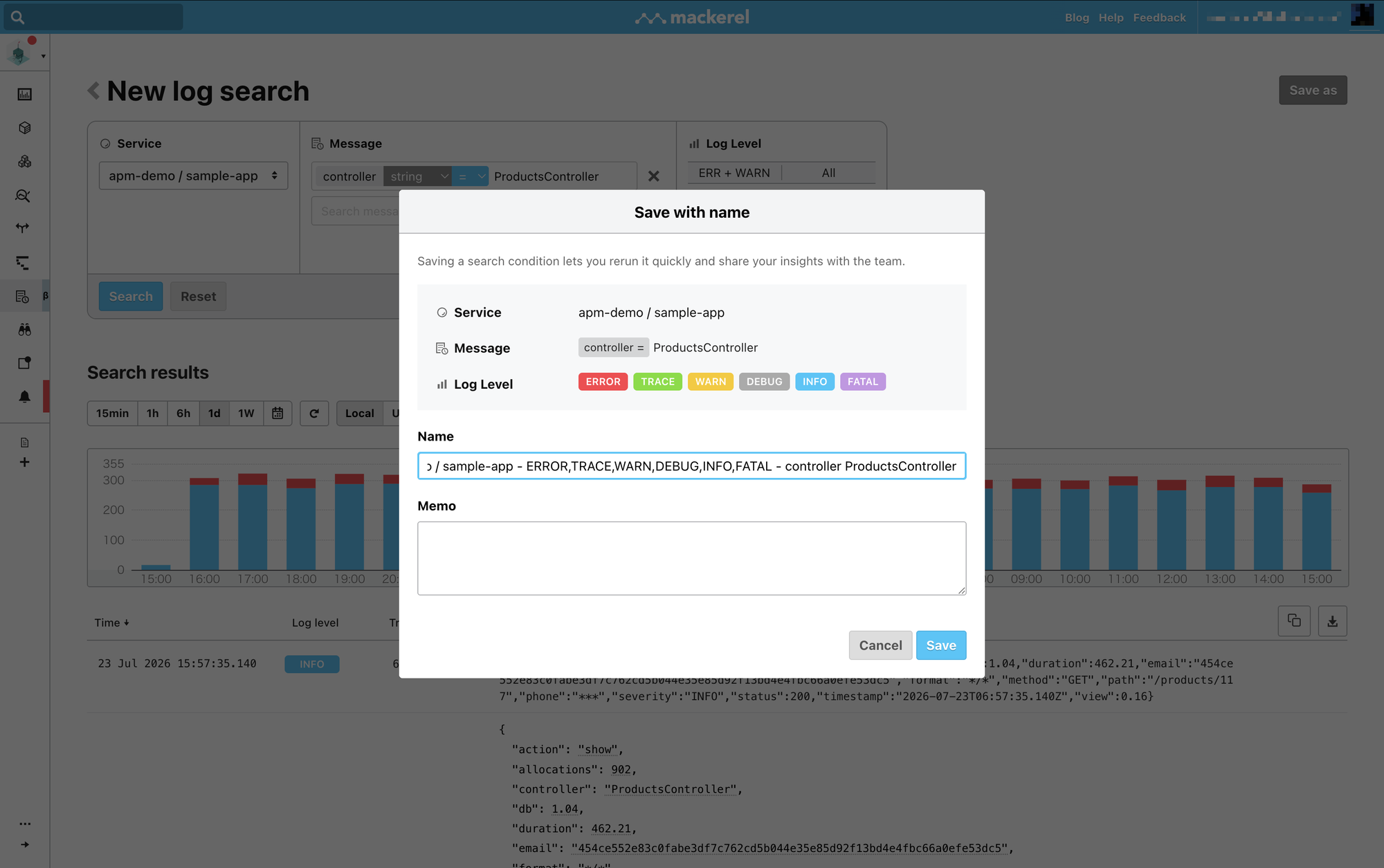The height and width of the screenshot is (868, 1384).
Task: Switch timezone to Local
Action: coord(360,413)
